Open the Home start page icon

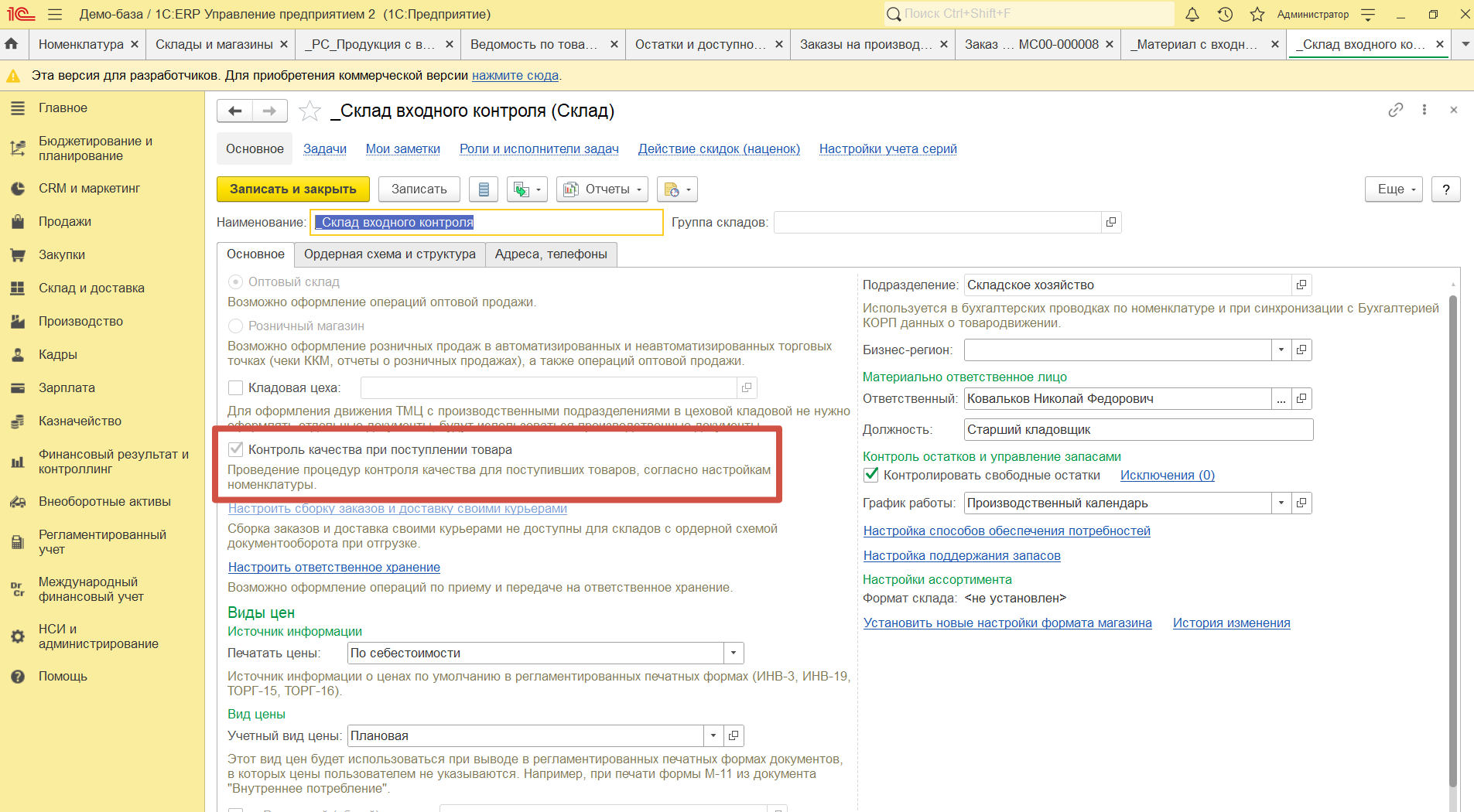point(12,44)
